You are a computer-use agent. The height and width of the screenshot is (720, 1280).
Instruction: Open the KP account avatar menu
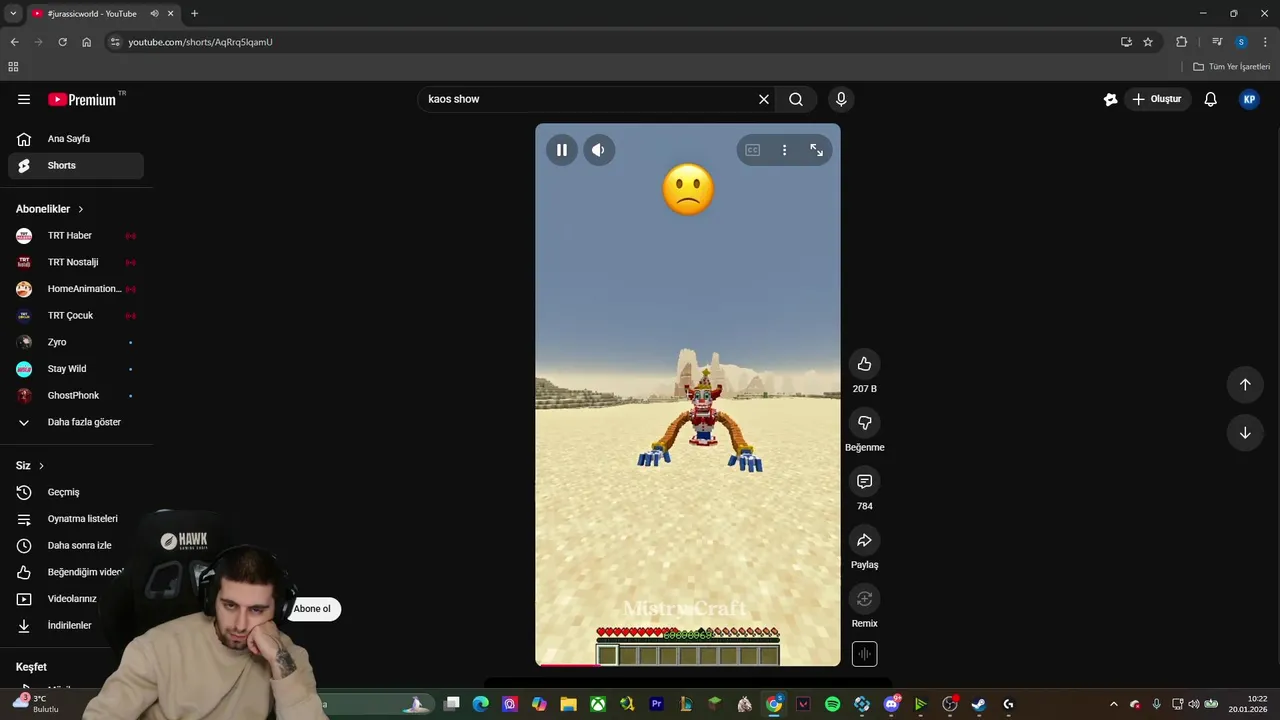(1249, 99)
